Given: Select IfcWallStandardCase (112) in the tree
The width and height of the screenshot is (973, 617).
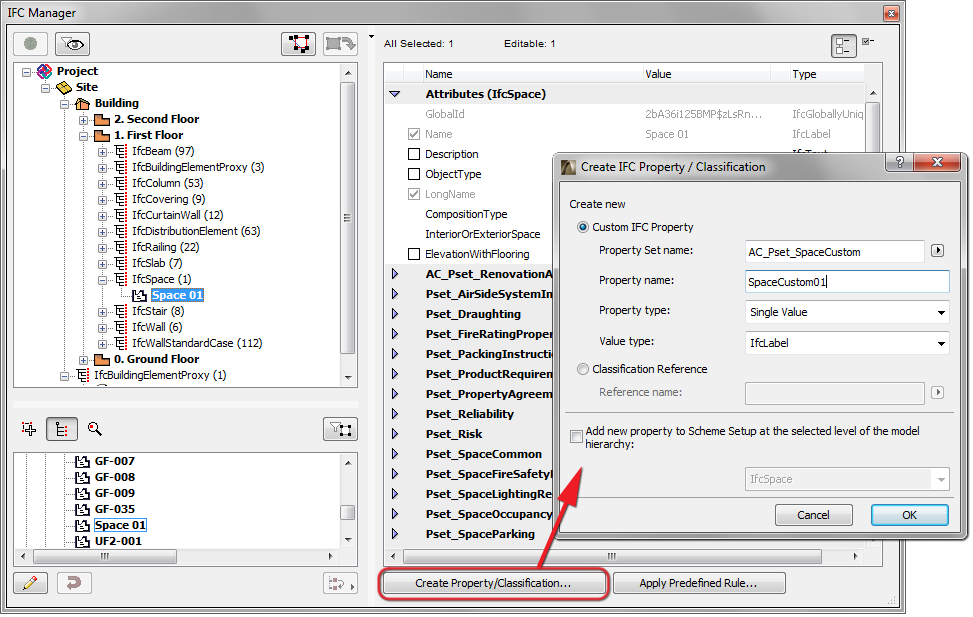Looking at the screenshot, I should coord(197,343).
